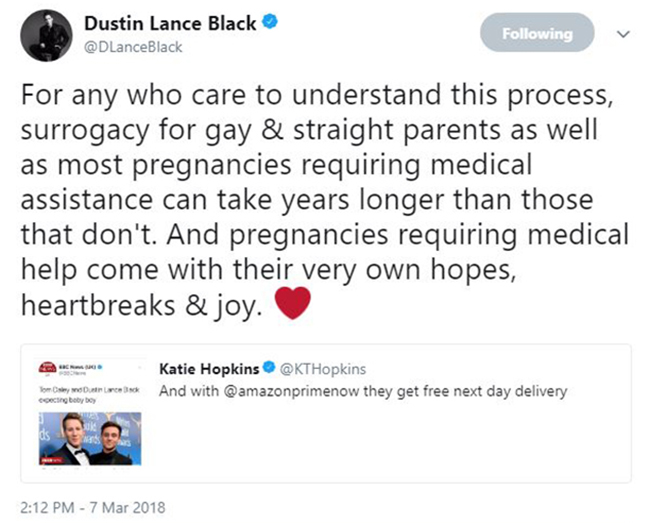The width and height of the screenshot is (650, 523).
Task: Click Dustin Lance Black's profile avatar
Action: click(45, 36)
